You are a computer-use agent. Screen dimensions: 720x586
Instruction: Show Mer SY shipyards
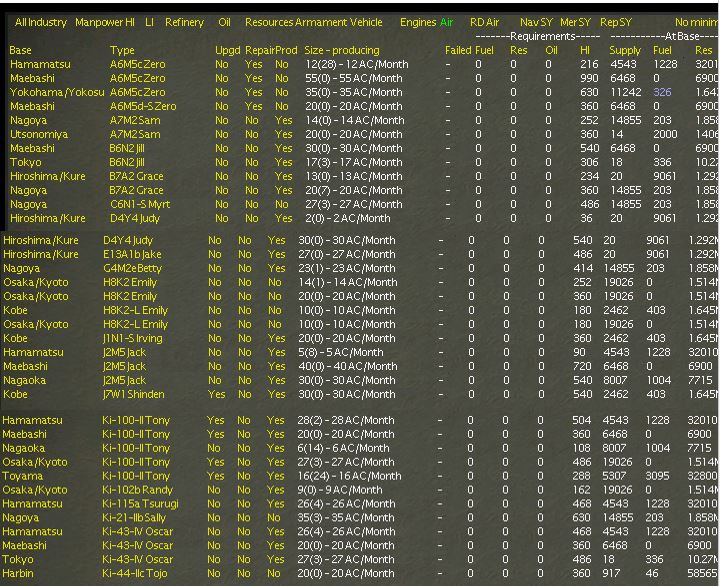point(575,22)
